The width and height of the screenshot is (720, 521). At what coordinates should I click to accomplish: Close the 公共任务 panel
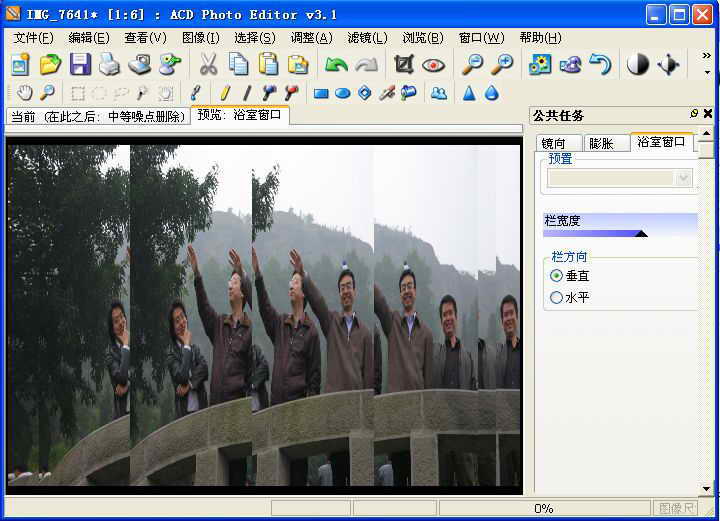[708, 114]
